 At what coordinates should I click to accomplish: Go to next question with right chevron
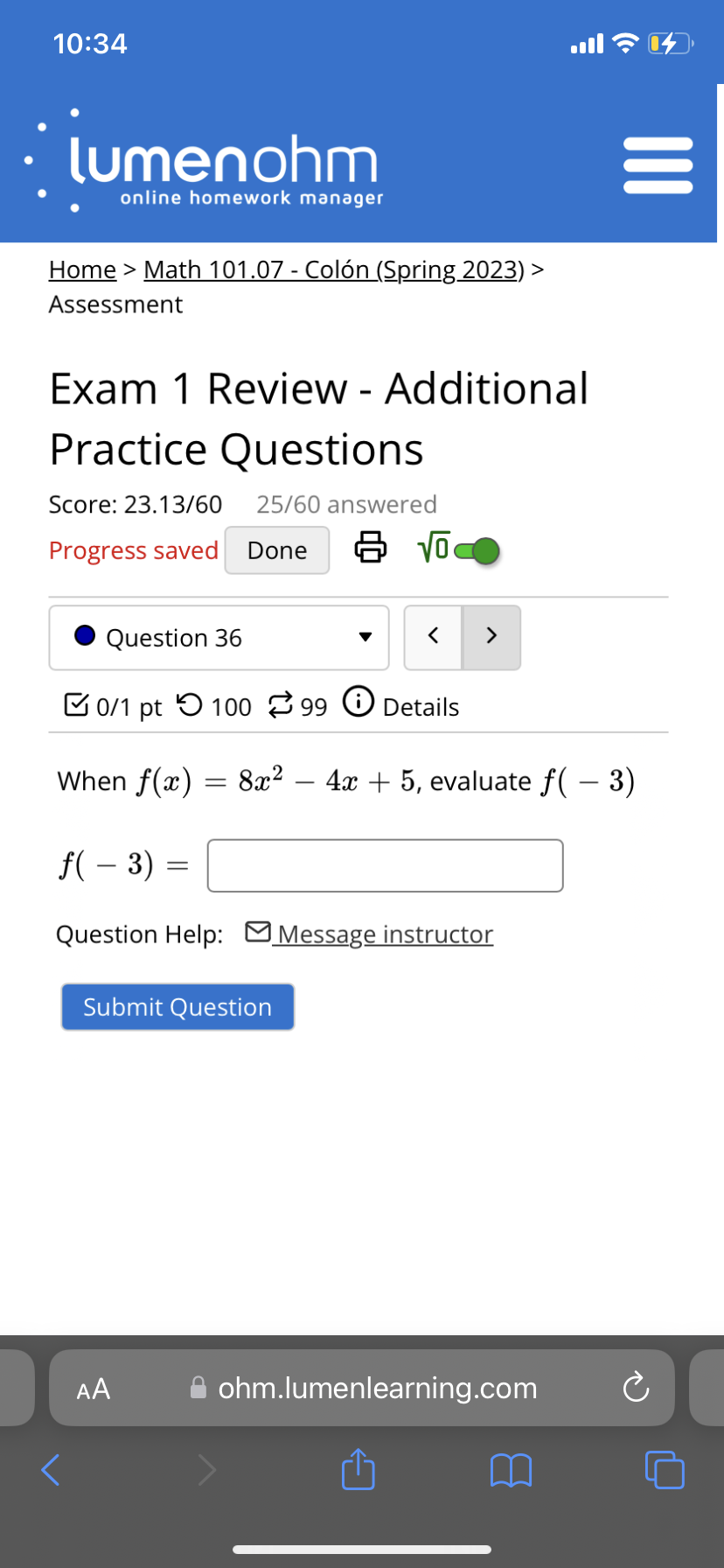point(491,636)
